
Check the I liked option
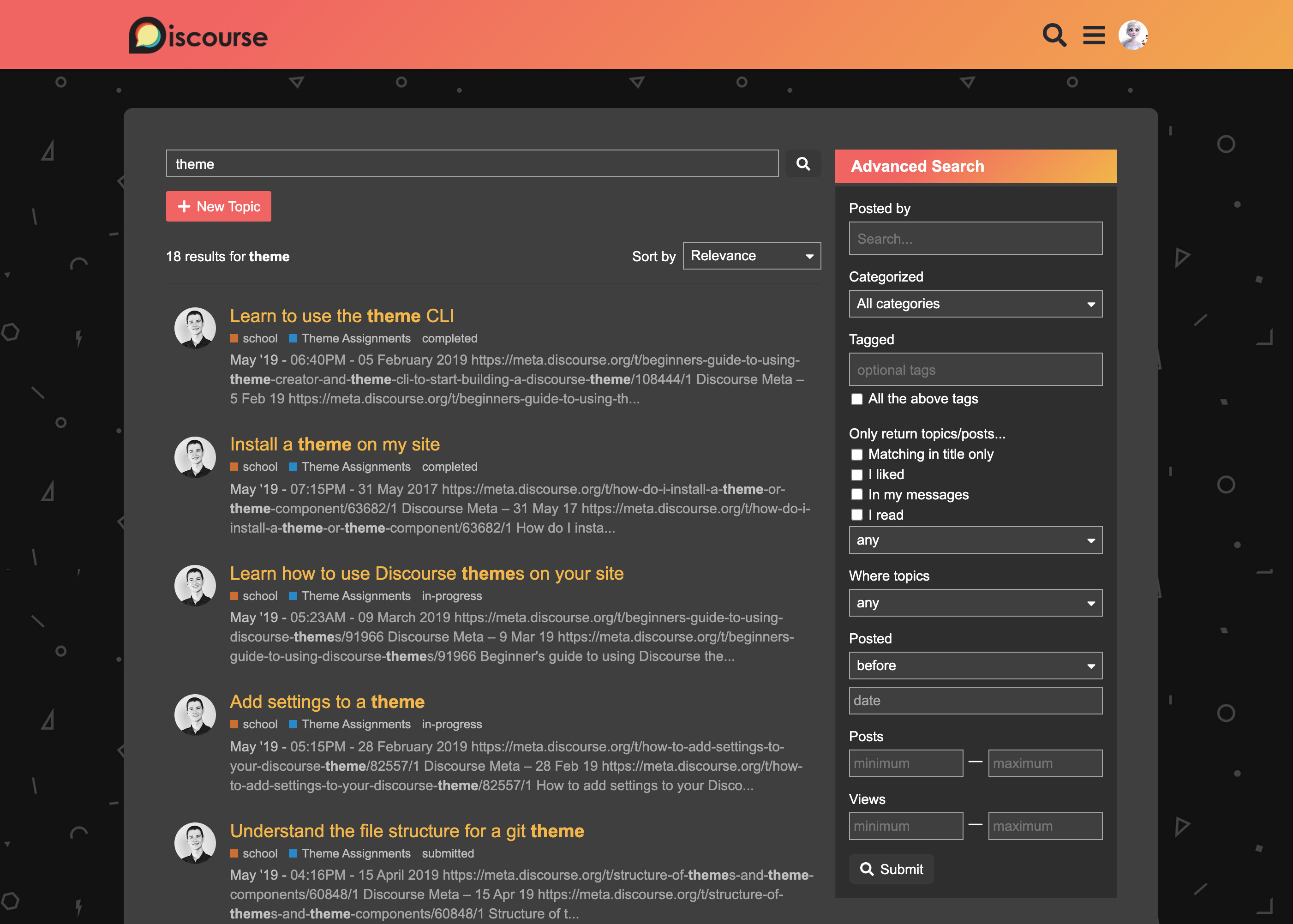click(x=856, y=474)
